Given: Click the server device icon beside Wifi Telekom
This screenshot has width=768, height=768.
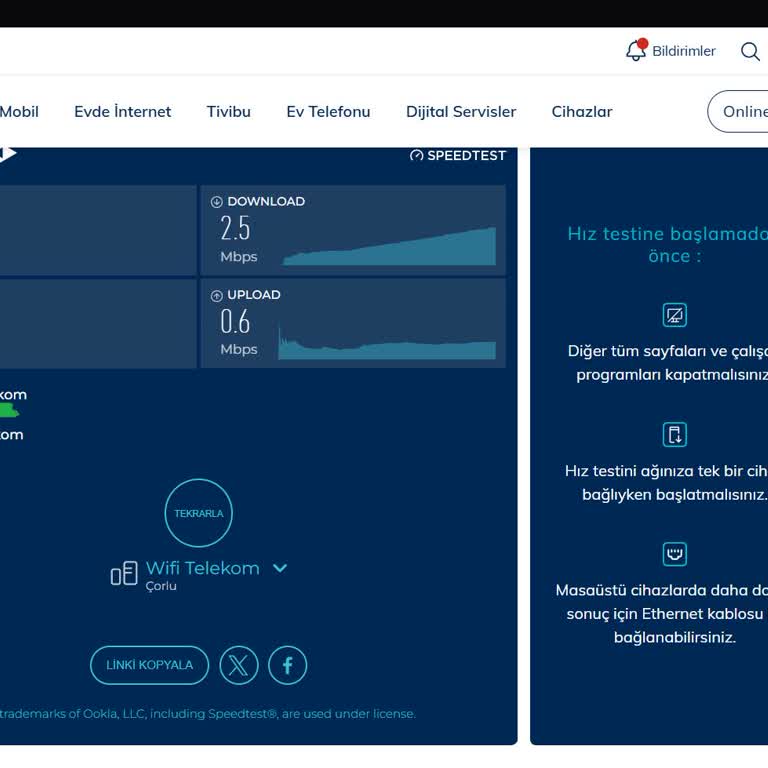Looking at the screenshot, I should click(x=124, y=573).
